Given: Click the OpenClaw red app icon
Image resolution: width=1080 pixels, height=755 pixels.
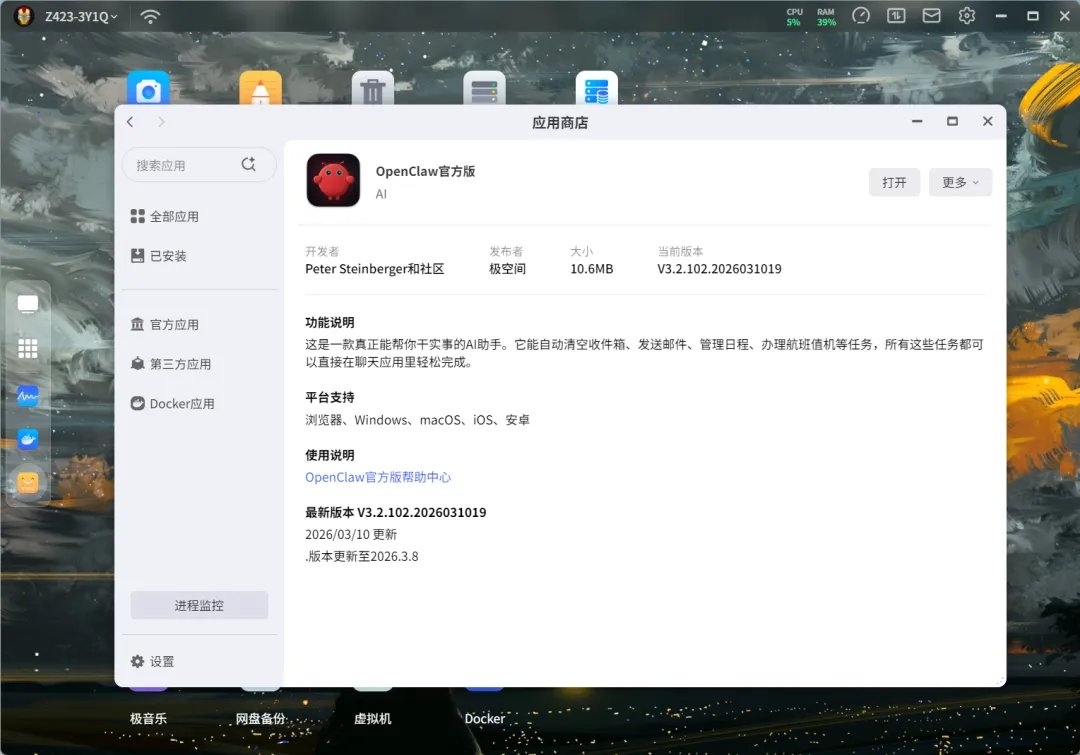Looking at the screenshot, I should [x=333, y=180].
